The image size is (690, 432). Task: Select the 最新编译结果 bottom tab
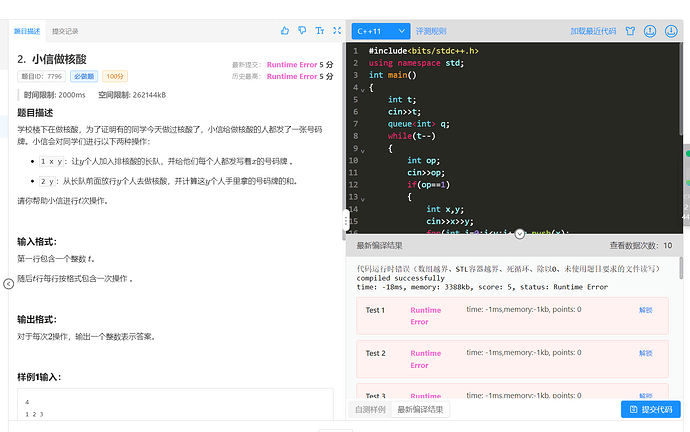[420, 410]
